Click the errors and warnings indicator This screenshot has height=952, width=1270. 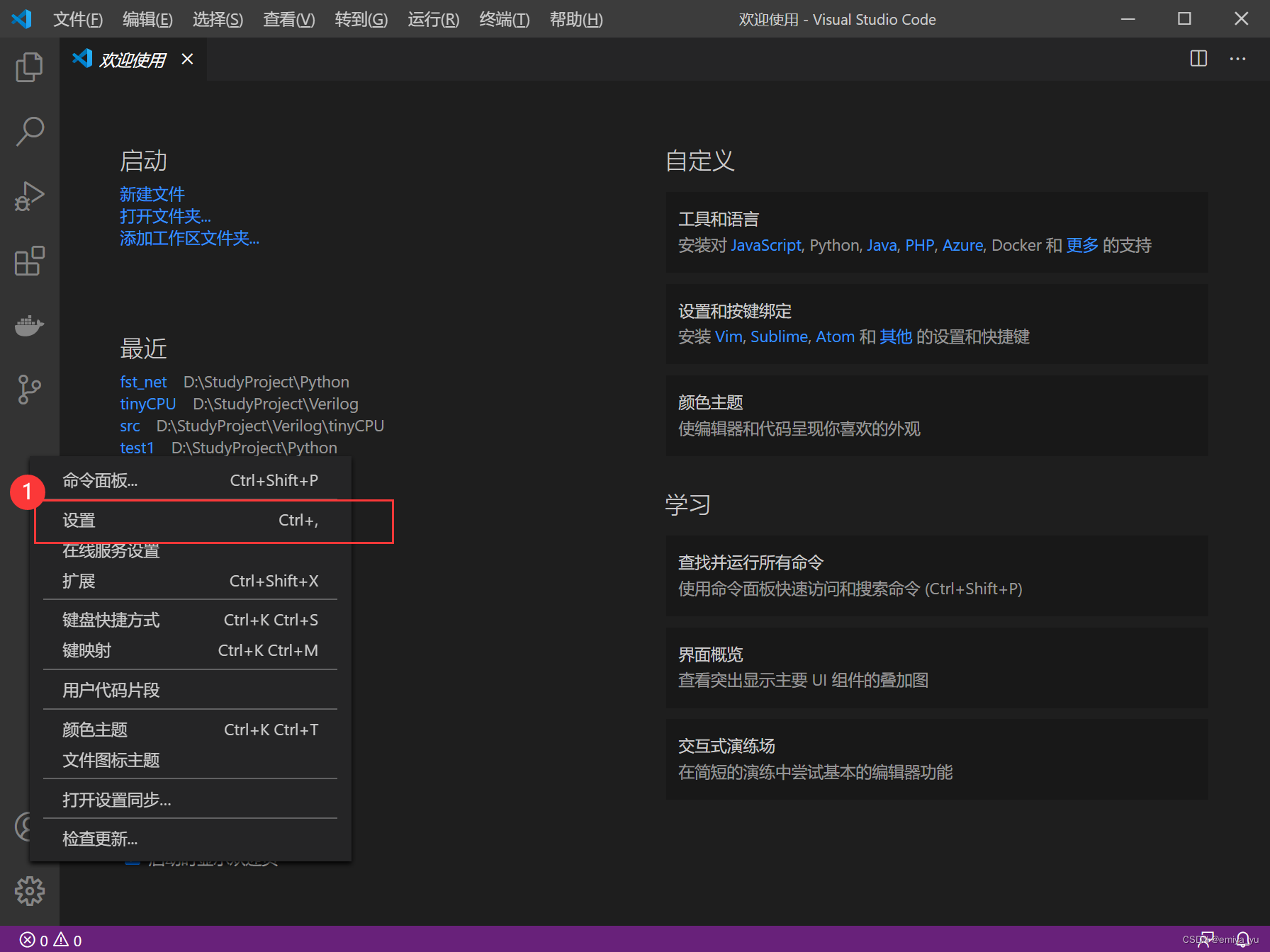tap(48, 939)
